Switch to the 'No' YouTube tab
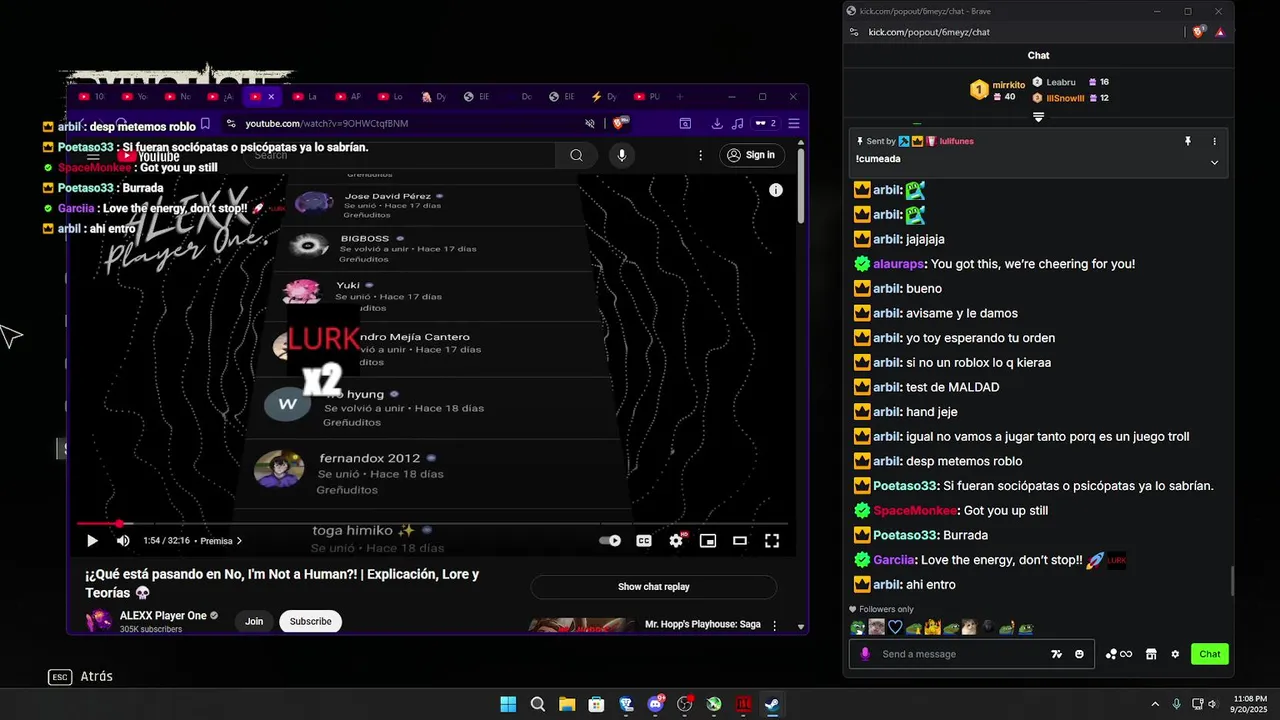Image resolution: width=1280 pixels, height=720 pixels. (x=177, y=97)
